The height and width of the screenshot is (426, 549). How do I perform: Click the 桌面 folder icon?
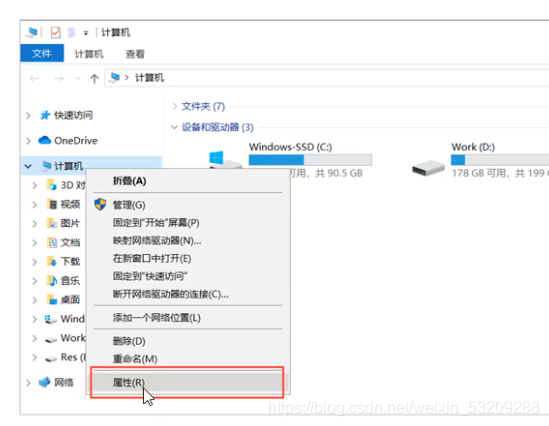[52, 300]
